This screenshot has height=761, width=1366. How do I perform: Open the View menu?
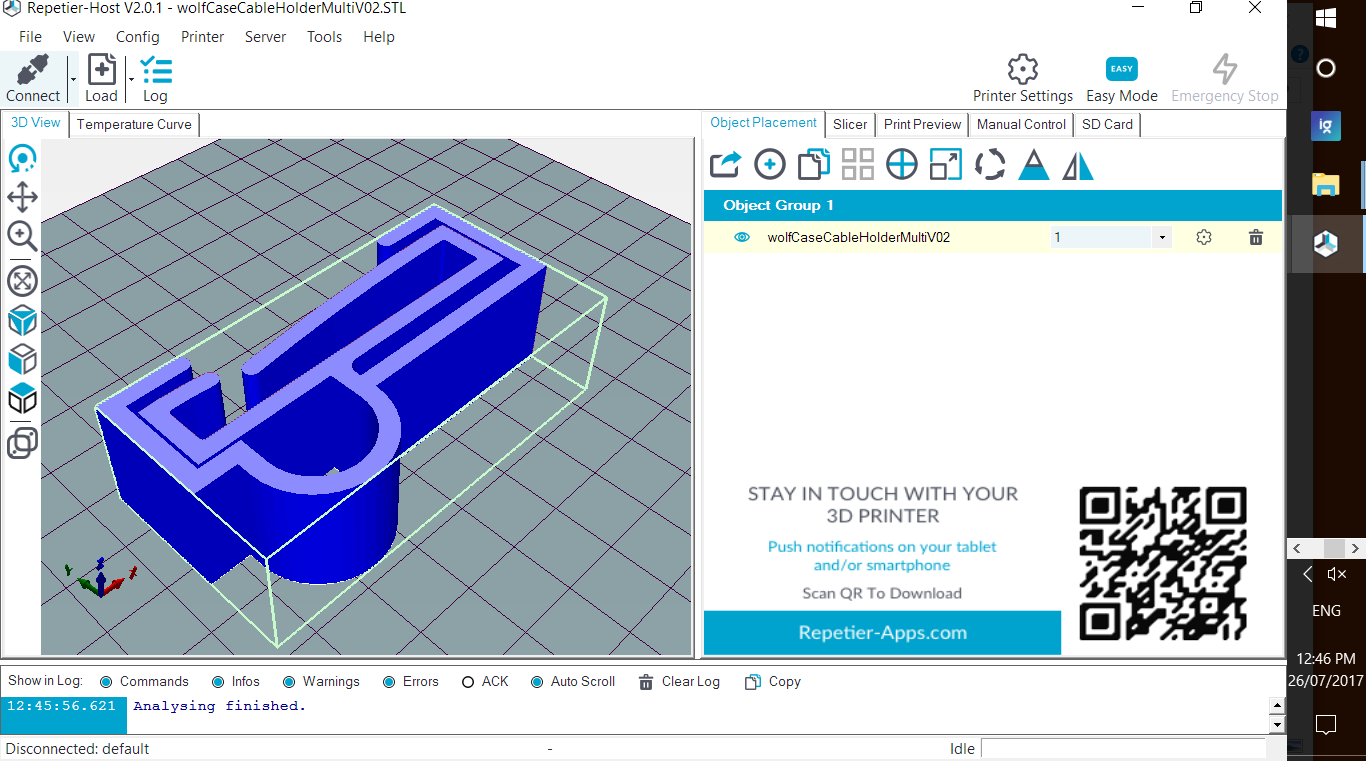point(79,37)
